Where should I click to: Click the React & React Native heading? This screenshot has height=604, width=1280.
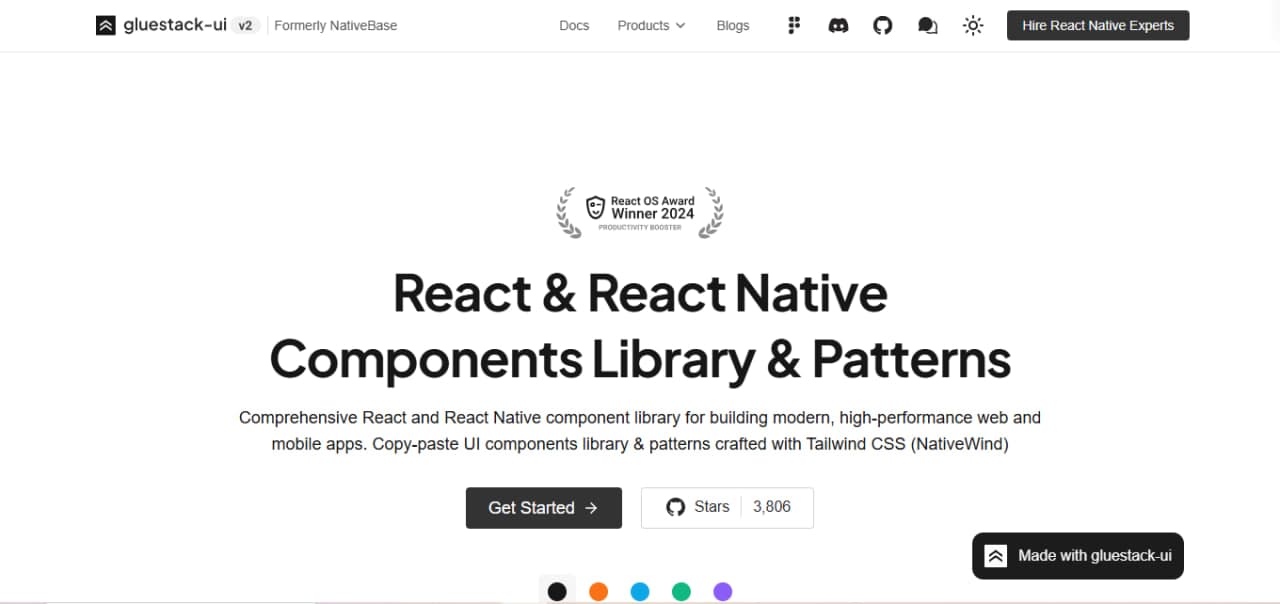click(640, 293)
